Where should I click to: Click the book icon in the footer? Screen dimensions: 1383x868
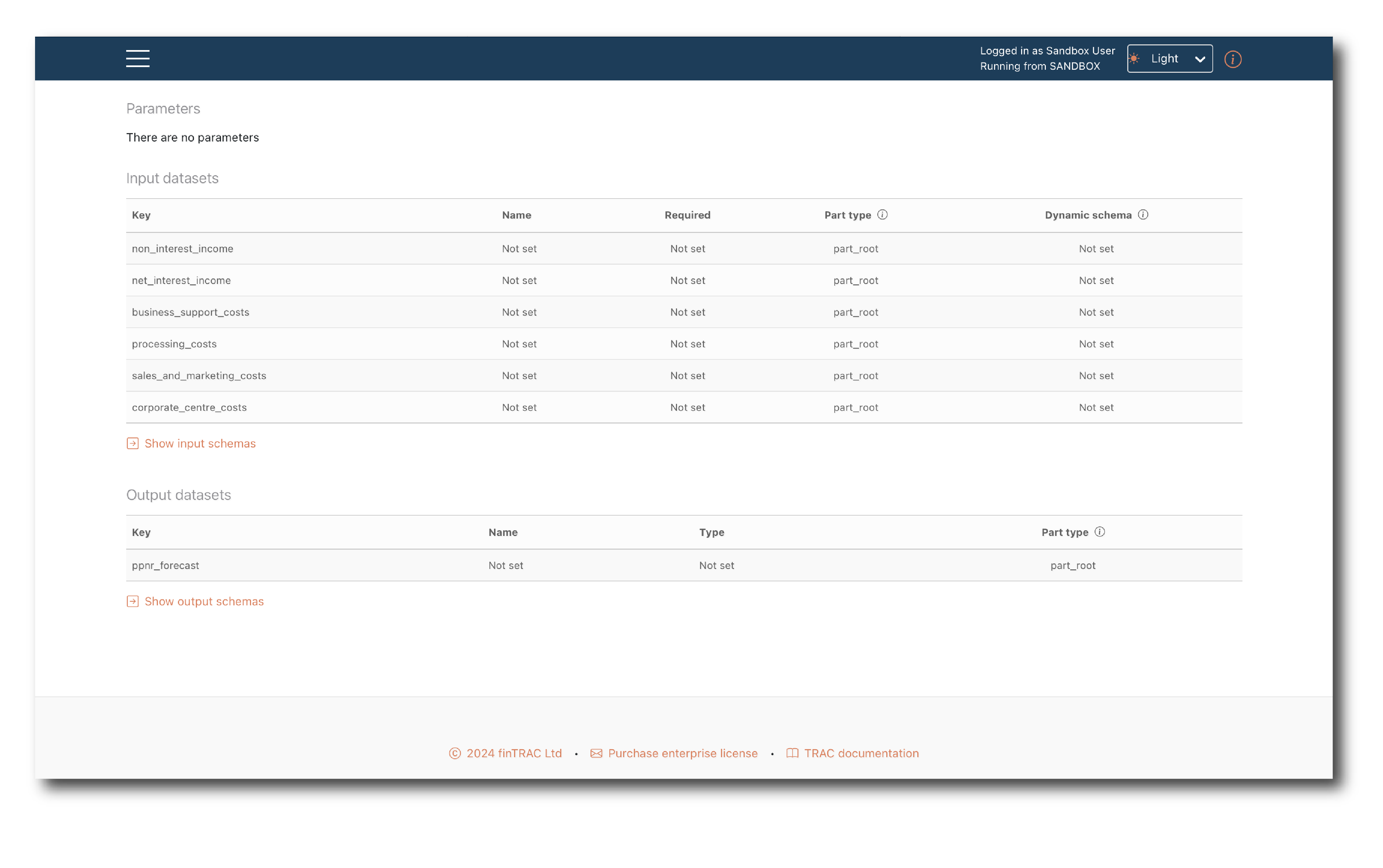click(792, 753)
